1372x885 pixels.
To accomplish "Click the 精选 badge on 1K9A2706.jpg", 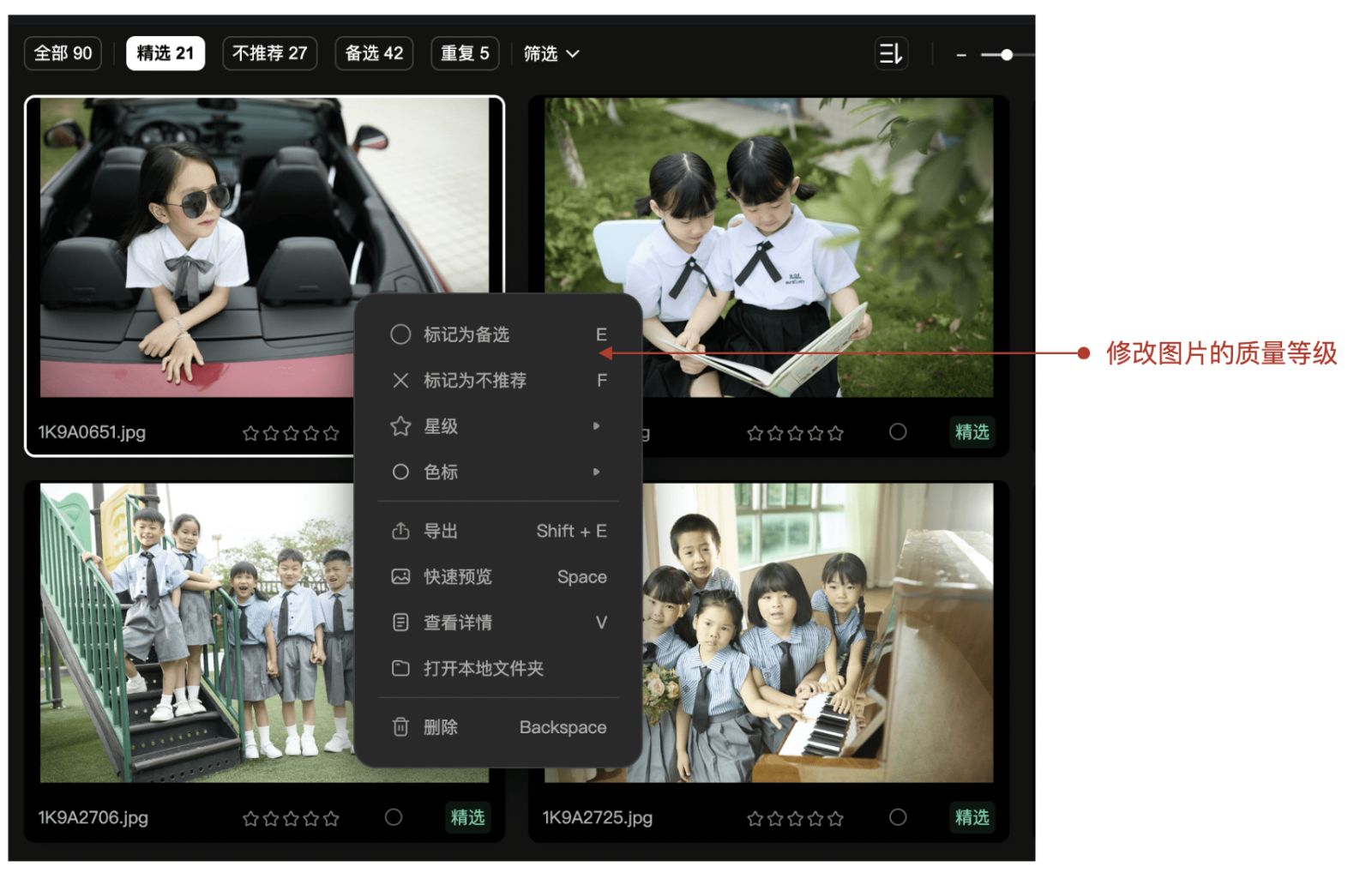I will click(x=467, y=817).
